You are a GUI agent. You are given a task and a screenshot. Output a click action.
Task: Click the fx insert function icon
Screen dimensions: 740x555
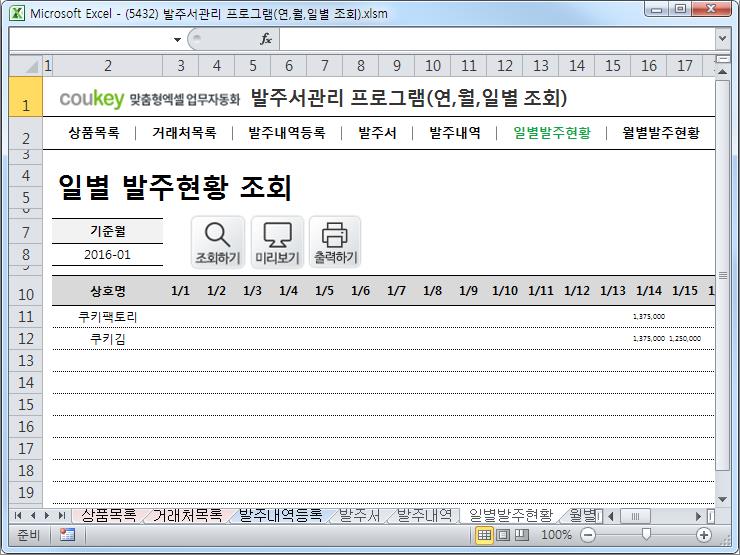tap(266, 39)
